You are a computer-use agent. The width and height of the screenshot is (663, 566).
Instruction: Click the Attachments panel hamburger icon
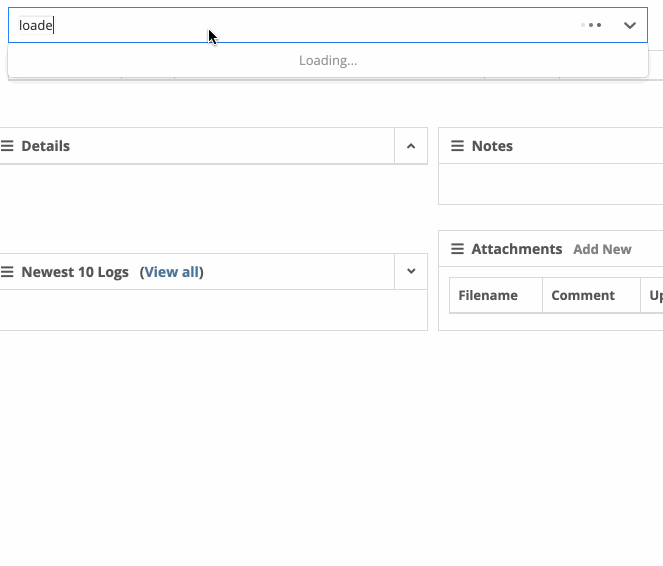457,249
